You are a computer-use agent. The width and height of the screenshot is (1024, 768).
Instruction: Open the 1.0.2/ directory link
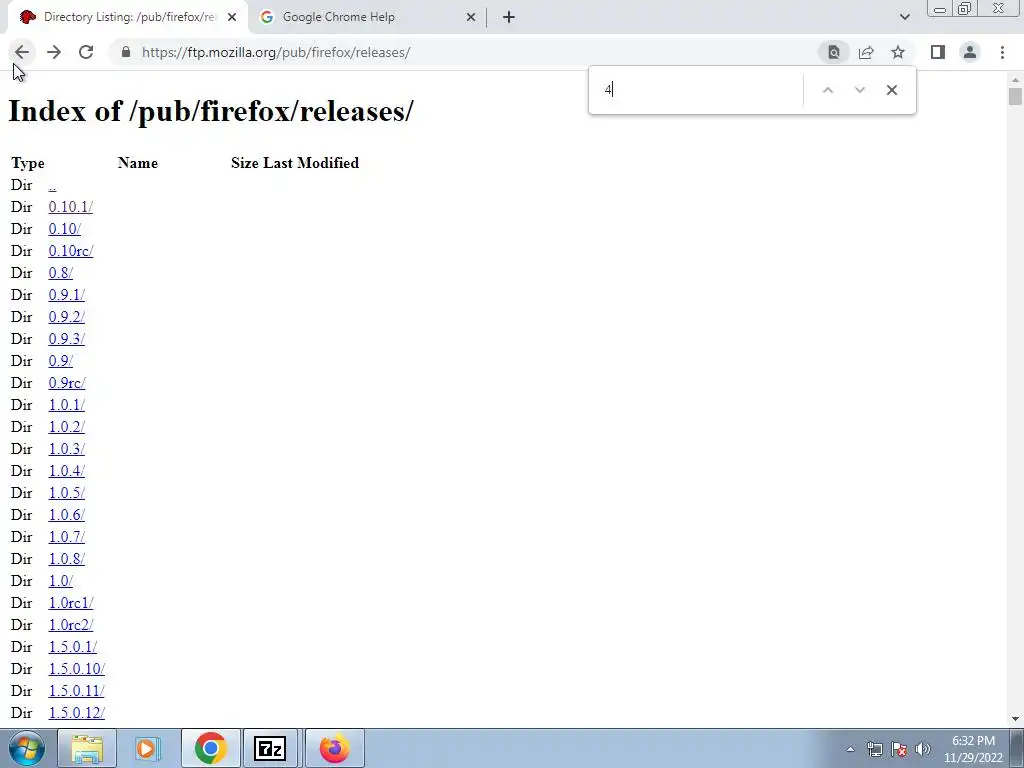67,427
